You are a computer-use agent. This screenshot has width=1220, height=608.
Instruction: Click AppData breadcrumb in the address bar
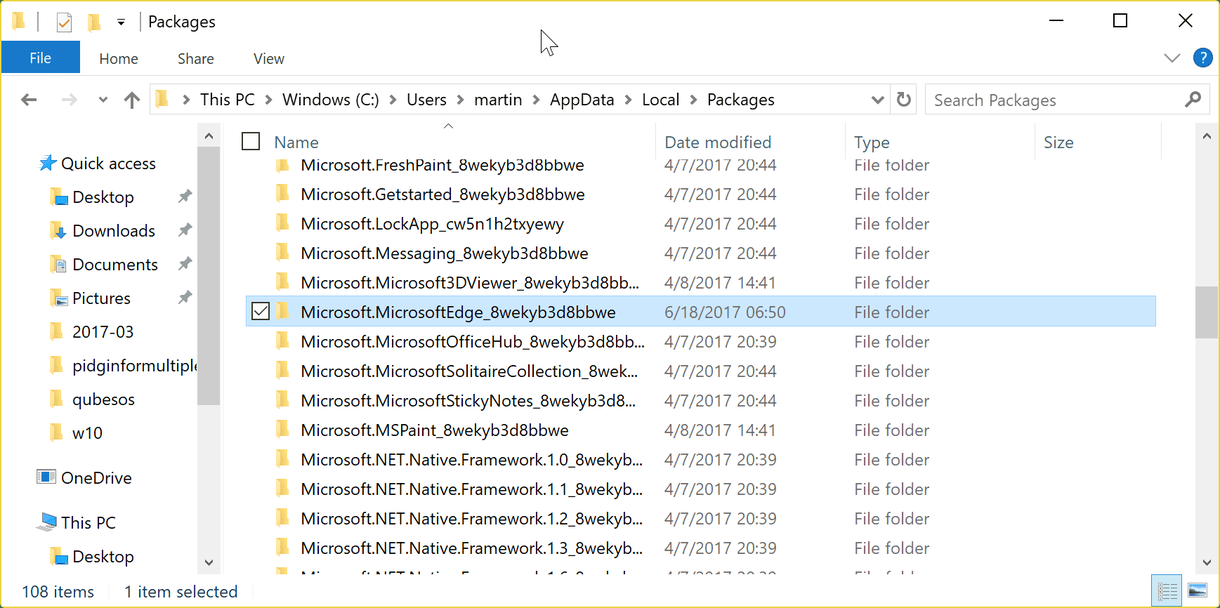pos(583,100)
